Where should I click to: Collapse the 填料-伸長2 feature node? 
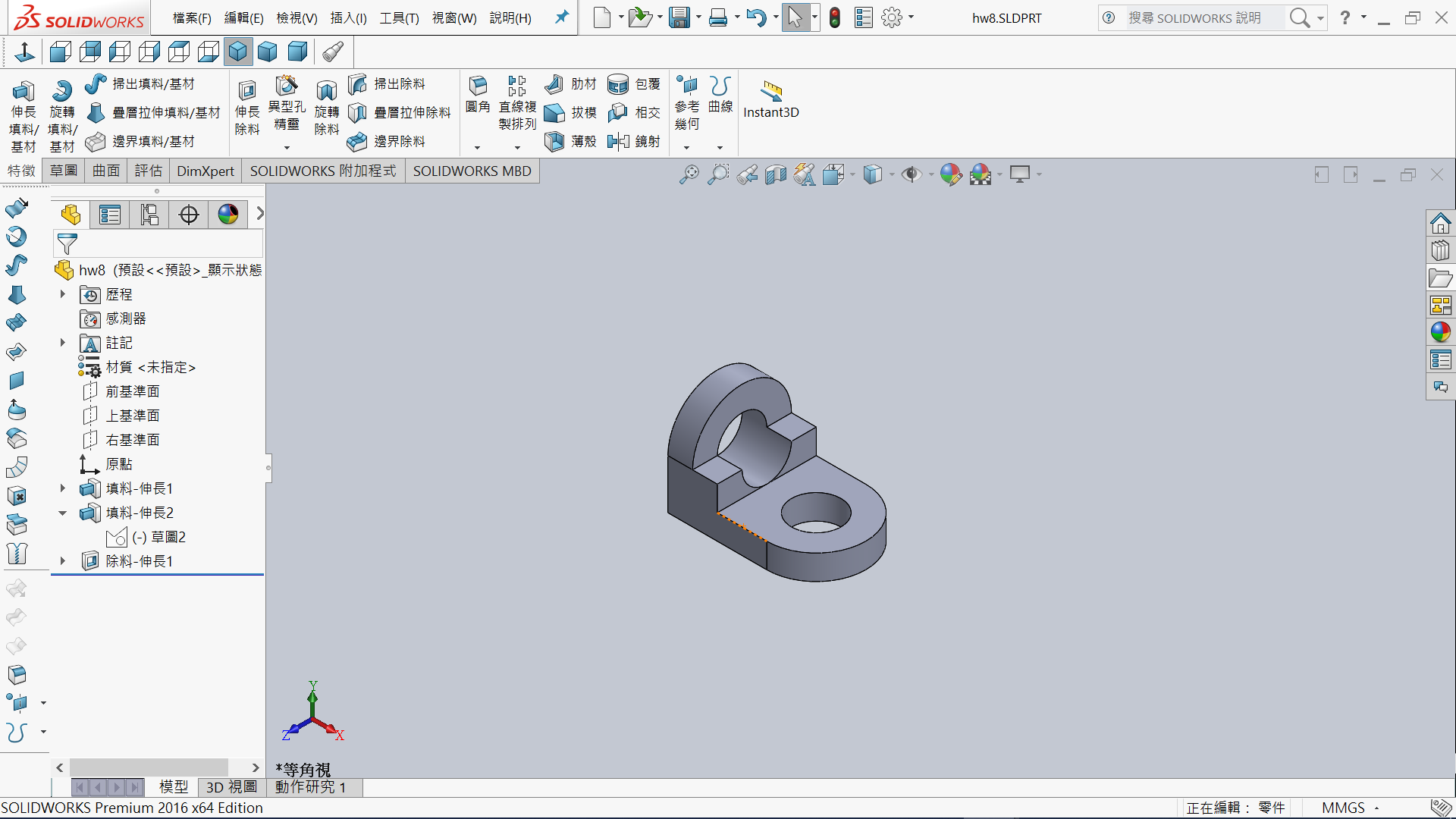63,513
